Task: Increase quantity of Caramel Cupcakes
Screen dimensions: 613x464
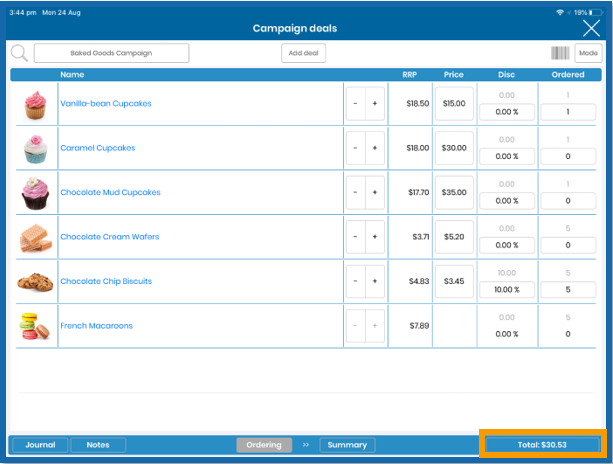Action: click(x=375, y=148)
